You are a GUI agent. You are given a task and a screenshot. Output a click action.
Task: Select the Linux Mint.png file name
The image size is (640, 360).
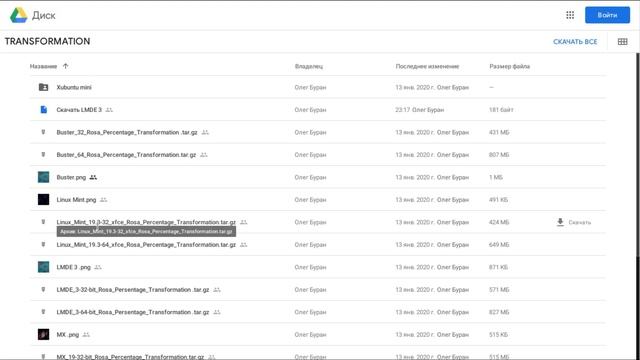click(x=76, y=200)
